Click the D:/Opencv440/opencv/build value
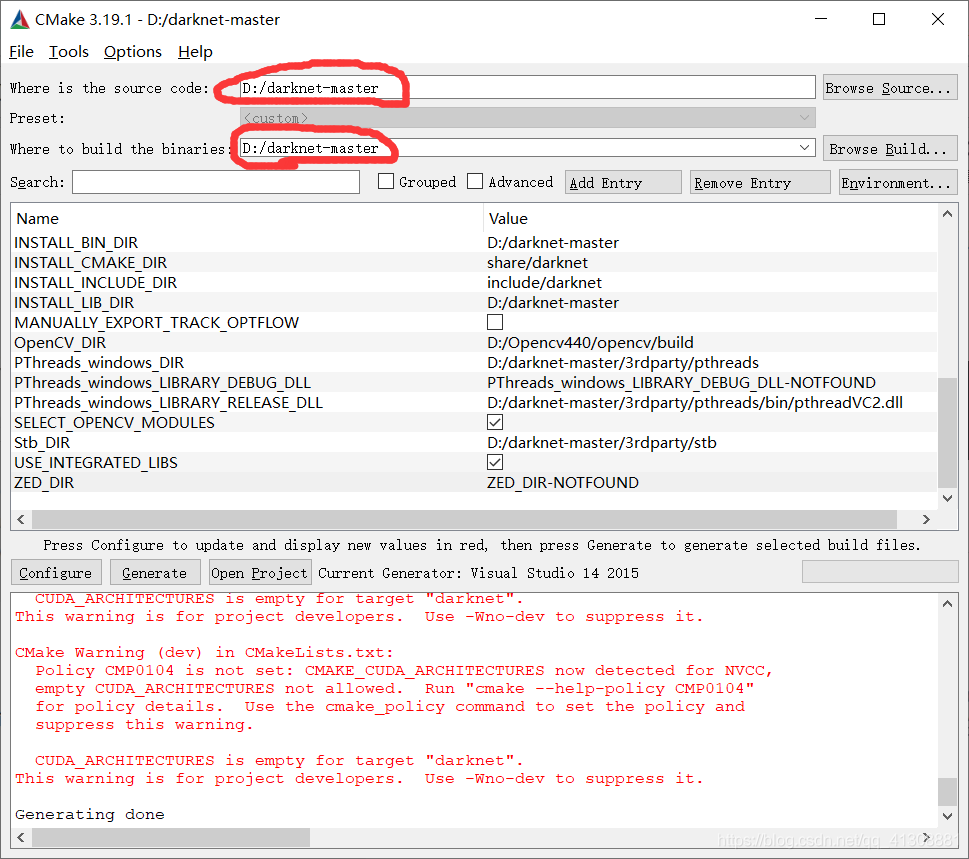 590,342
